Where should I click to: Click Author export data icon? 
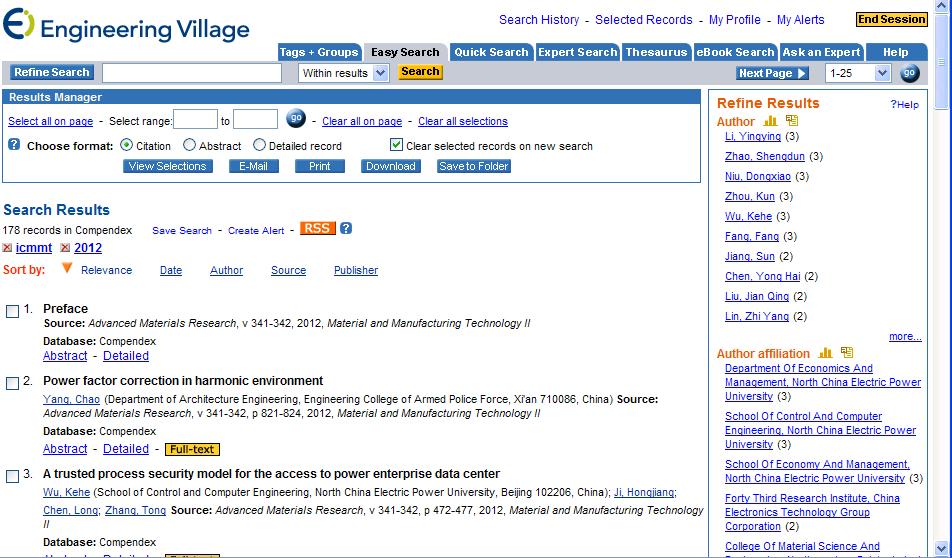(x=792, y=121)
